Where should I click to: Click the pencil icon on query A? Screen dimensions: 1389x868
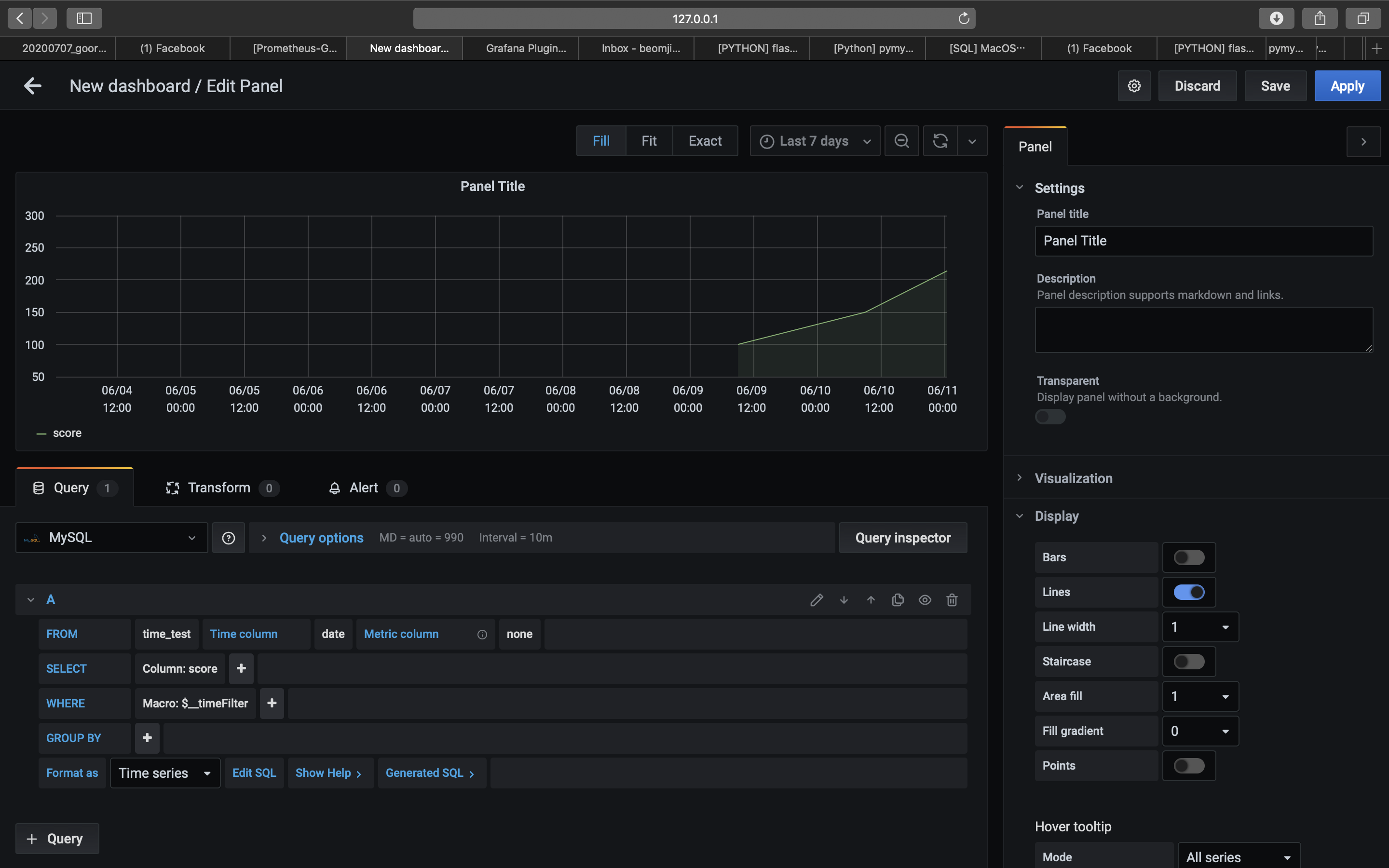[816, 600]
